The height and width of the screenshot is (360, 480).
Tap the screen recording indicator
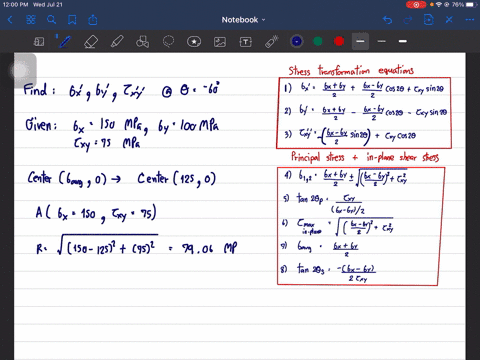[x=416, y=5]
